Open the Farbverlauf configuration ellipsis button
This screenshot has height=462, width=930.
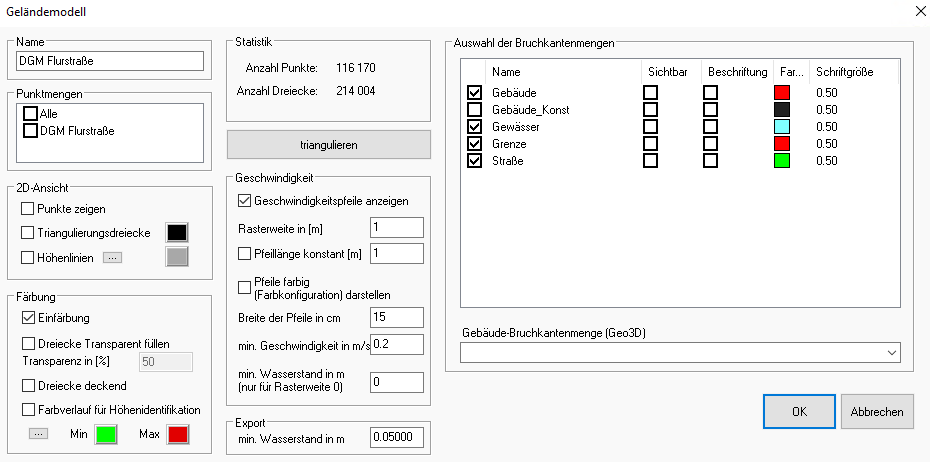pos(38,434)
